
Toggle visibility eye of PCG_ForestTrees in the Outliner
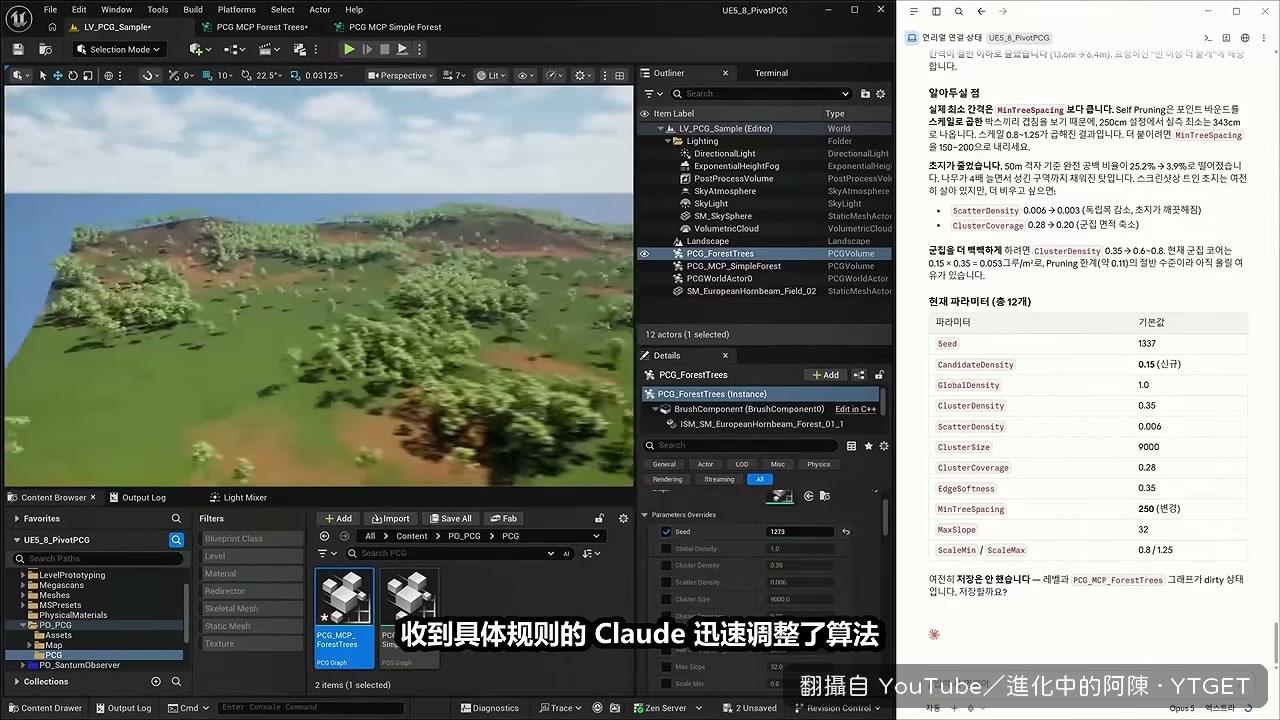(645, 254)
